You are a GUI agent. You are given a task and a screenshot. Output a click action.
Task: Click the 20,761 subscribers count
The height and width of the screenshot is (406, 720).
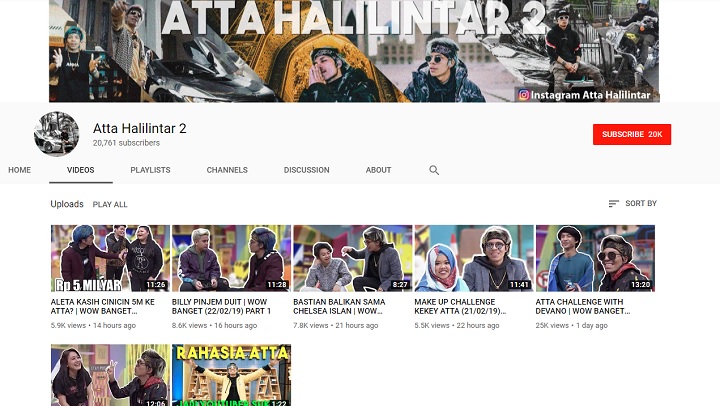(126, 143)
